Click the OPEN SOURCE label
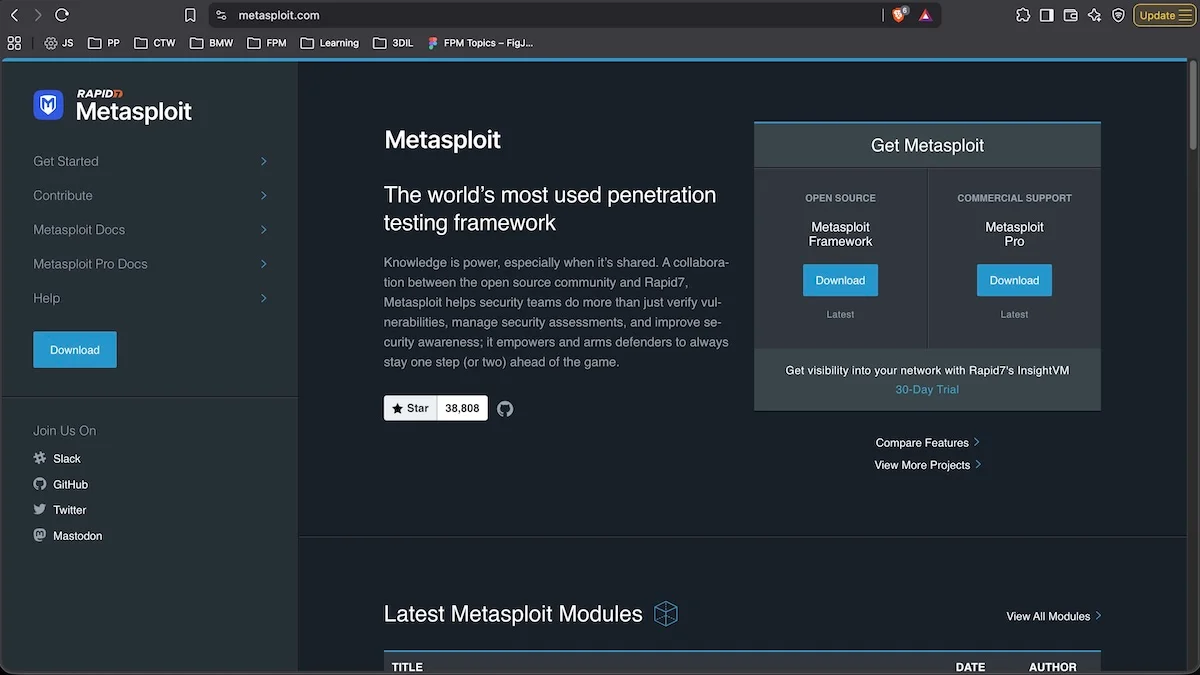Image resolution: width=1200 pixels, height=675 pixels. click(840, 198)
